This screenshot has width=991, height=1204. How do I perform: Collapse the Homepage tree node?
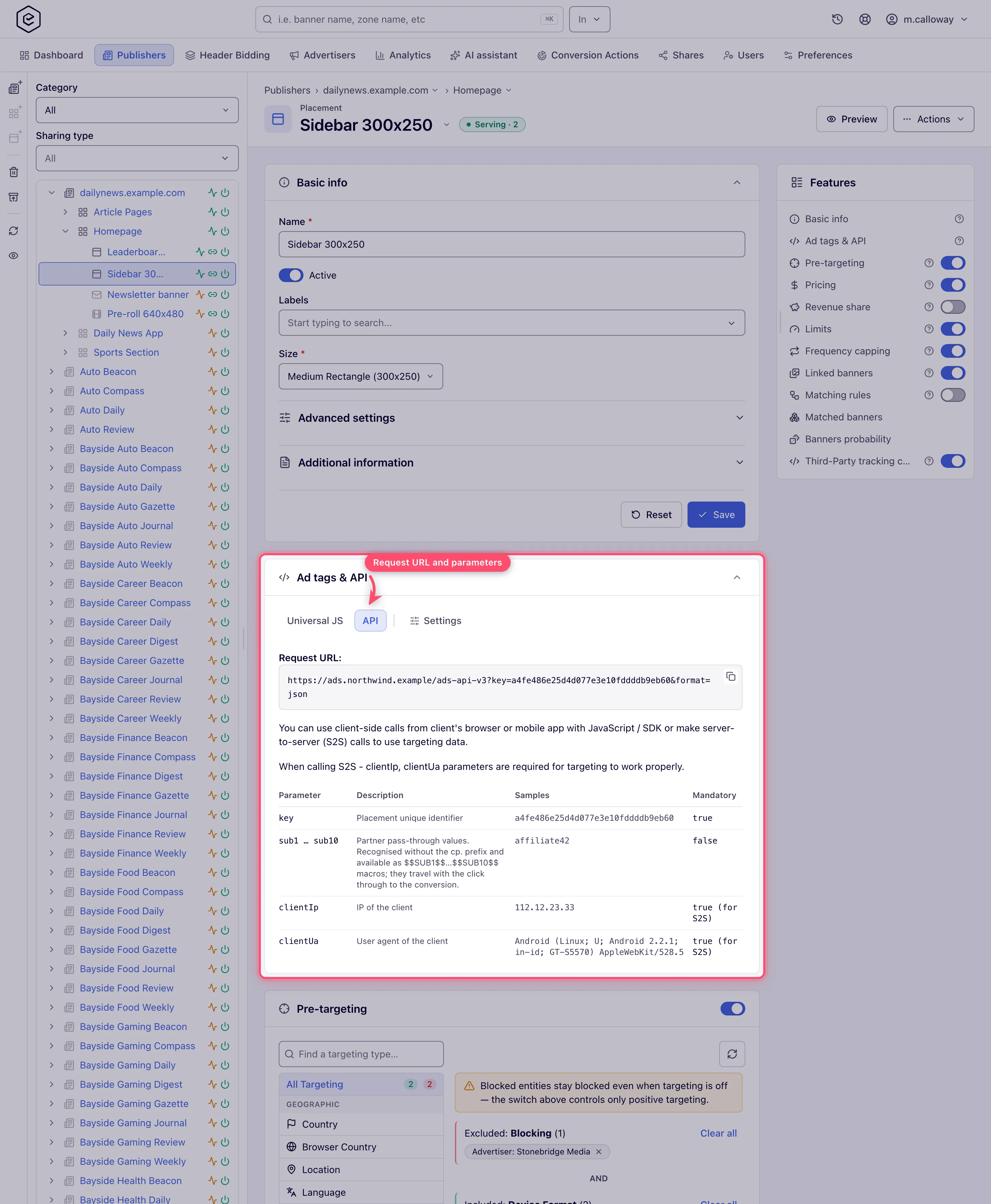coord(65,231)
